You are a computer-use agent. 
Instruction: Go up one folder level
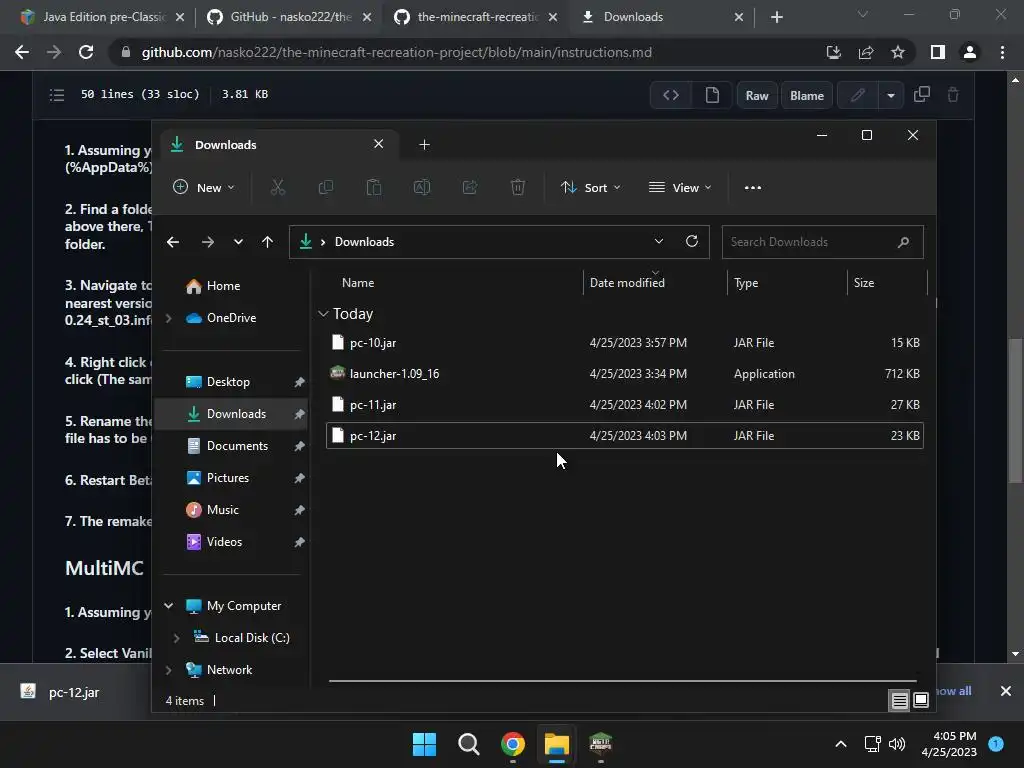(267, 242)
